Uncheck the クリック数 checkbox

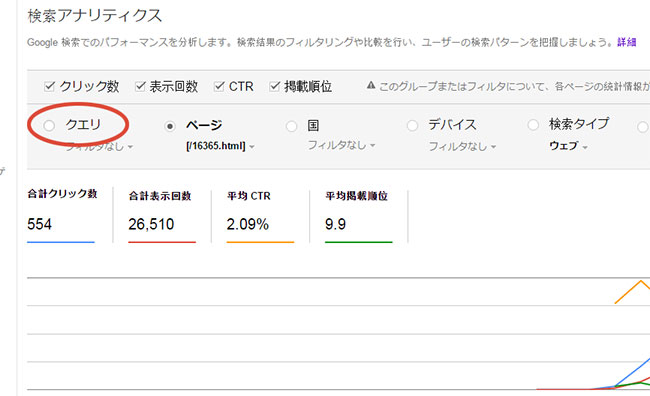click(x=49, y=86)
